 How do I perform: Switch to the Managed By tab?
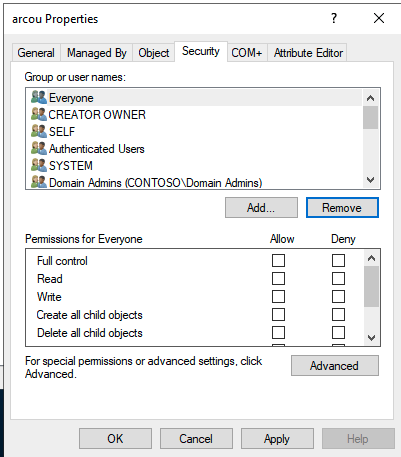97,53
